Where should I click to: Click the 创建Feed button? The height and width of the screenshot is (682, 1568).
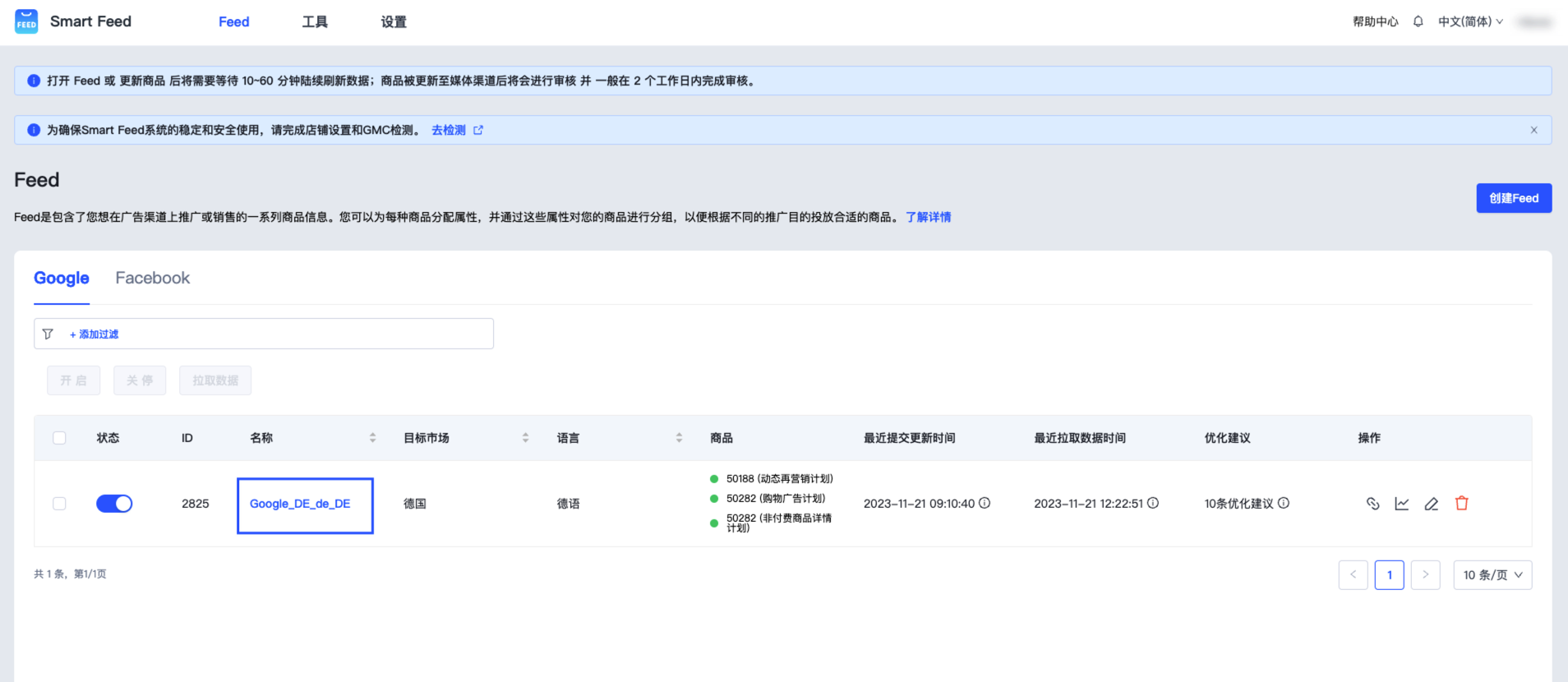pyautogui.click(x=1513, y=198)
